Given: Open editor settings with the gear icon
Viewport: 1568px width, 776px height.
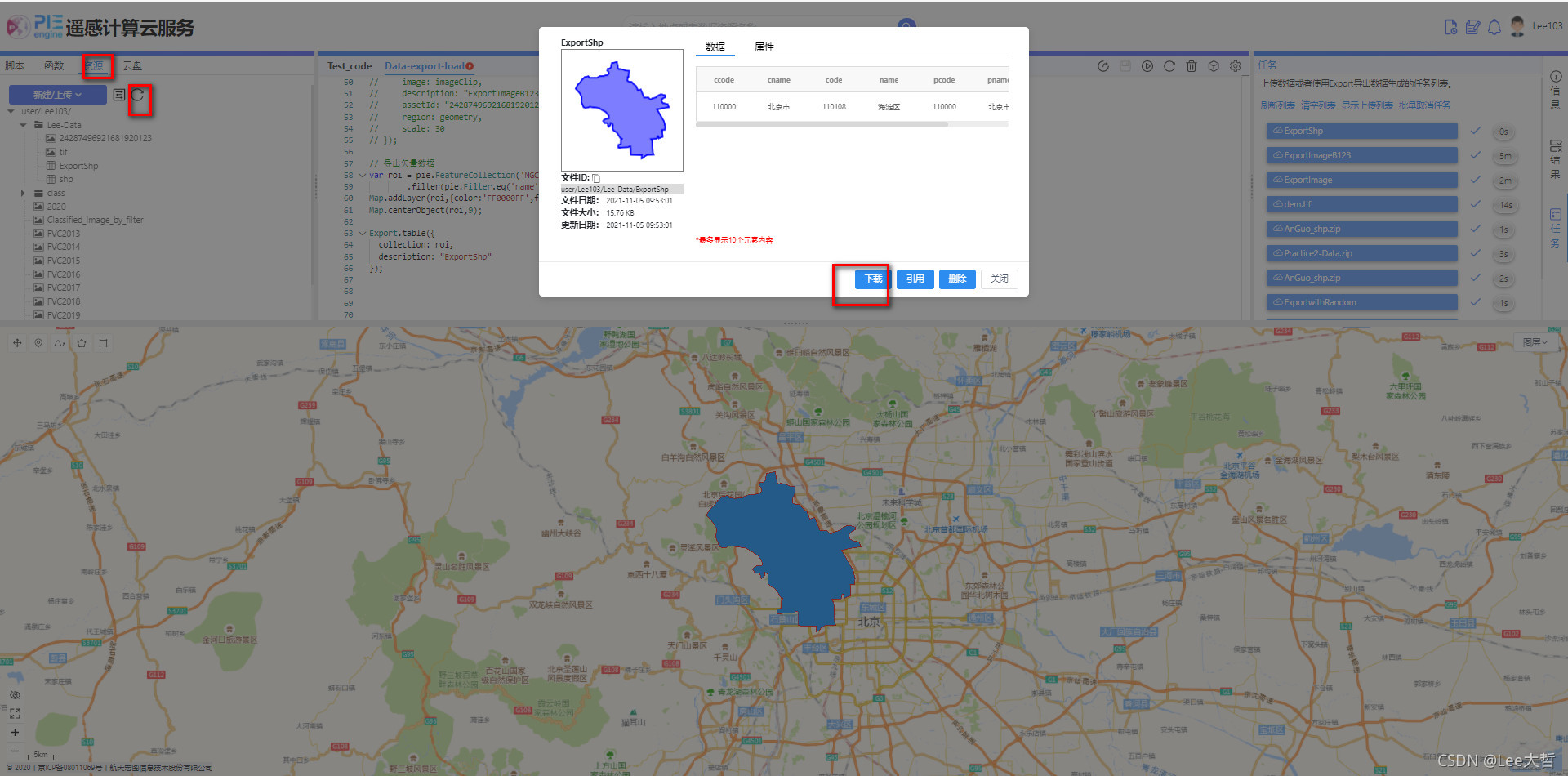Looking at the screenshot, I should coord(1236,66).
